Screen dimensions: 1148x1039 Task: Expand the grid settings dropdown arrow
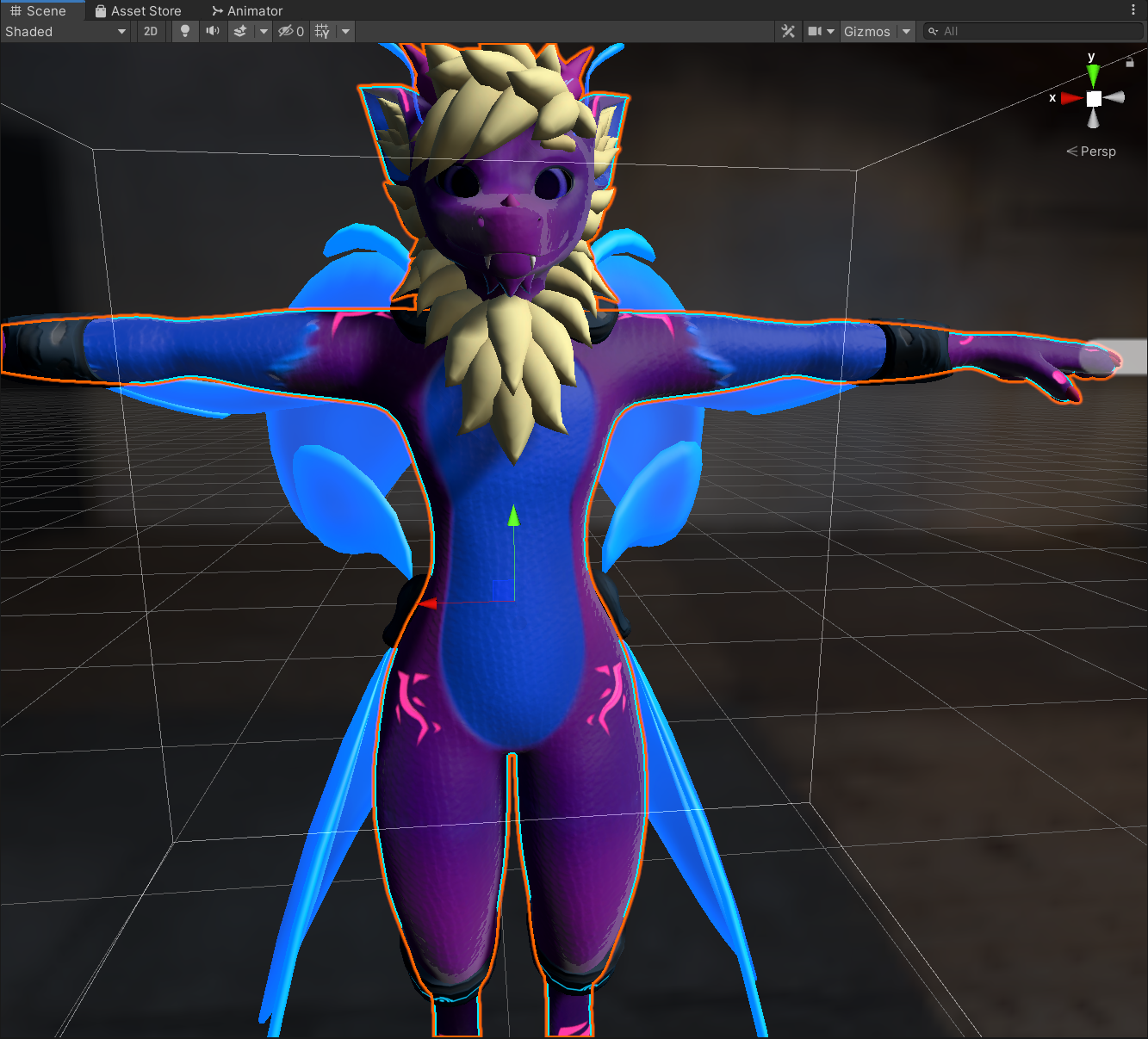coord(345,31)
